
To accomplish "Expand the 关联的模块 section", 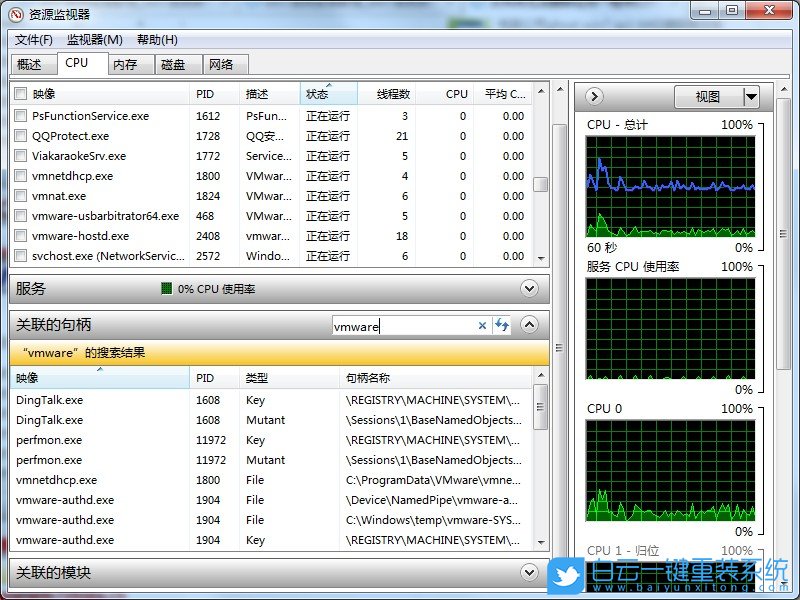I will point(529,573).
